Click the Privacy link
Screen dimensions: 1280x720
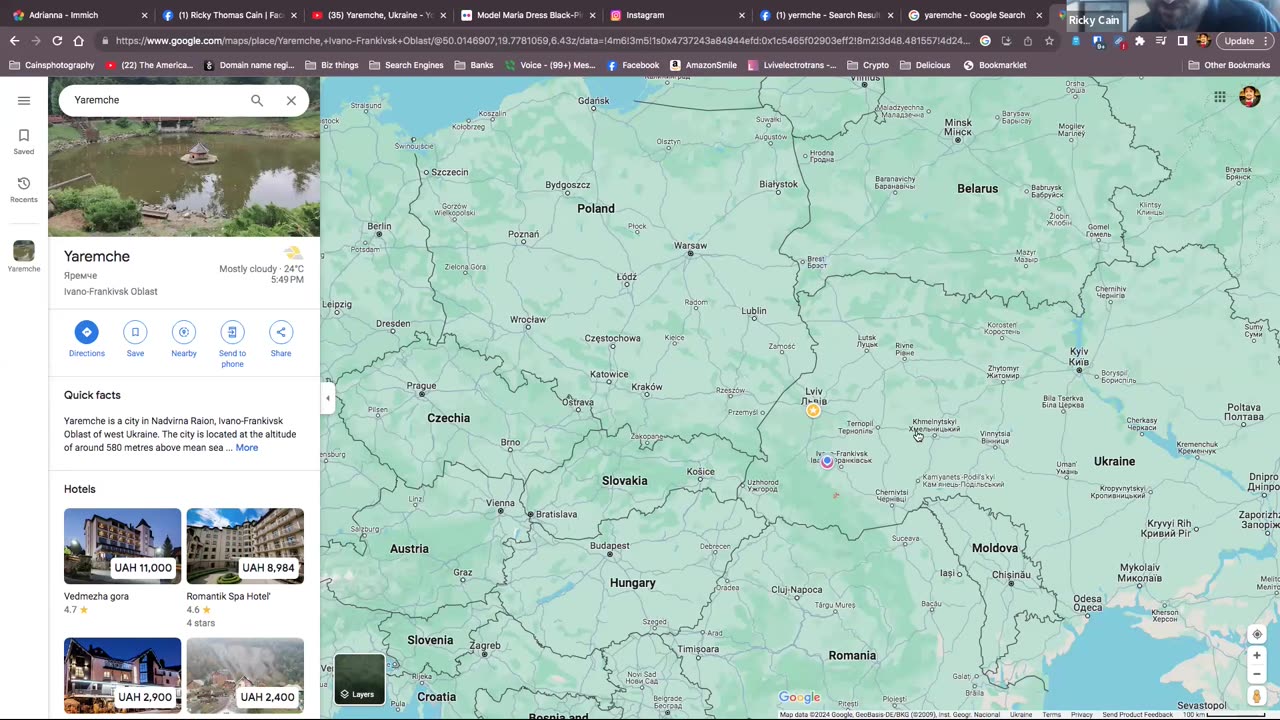tap(1082, 715)
